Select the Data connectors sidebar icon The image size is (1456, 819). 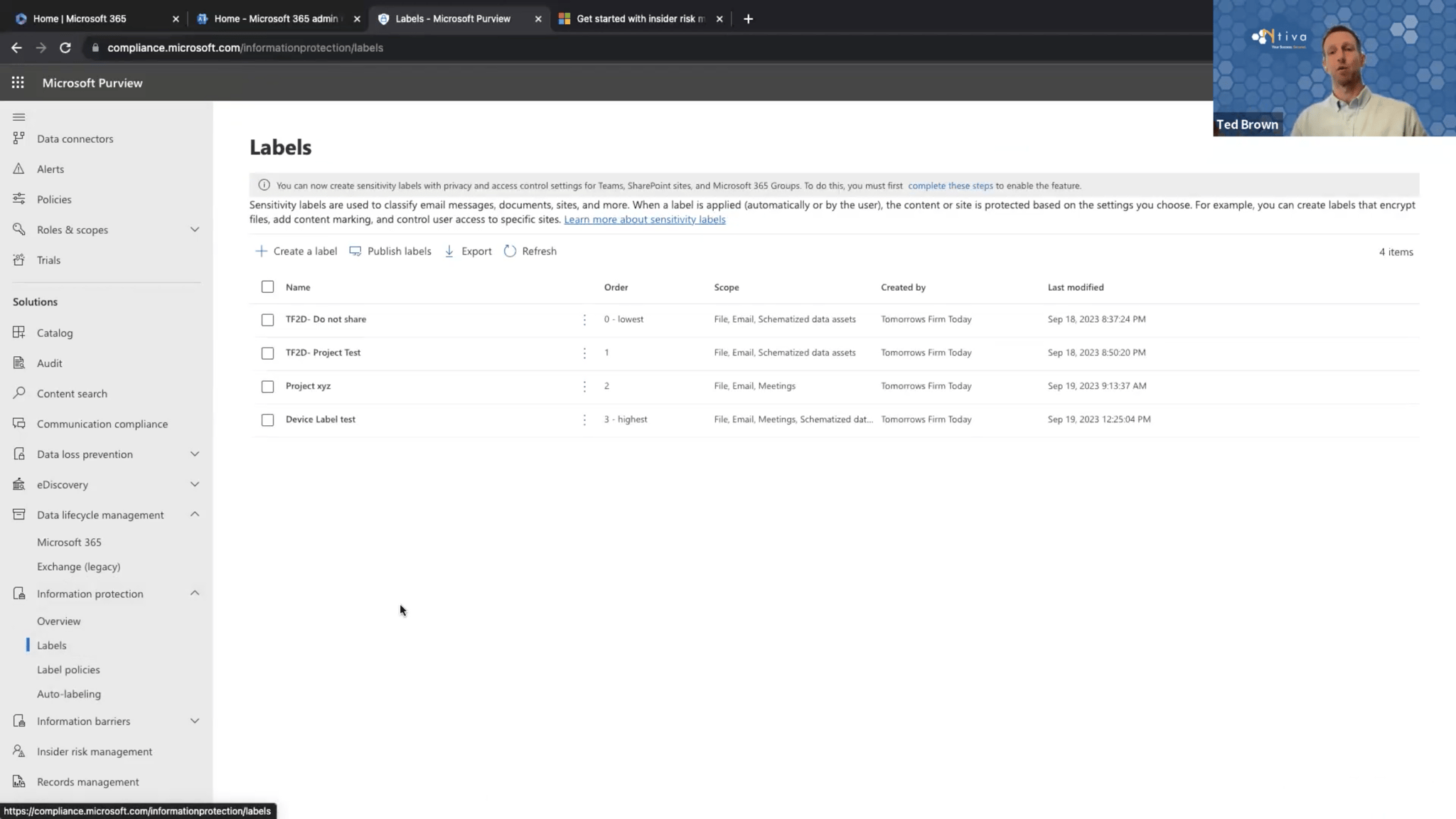coord(18,138)
